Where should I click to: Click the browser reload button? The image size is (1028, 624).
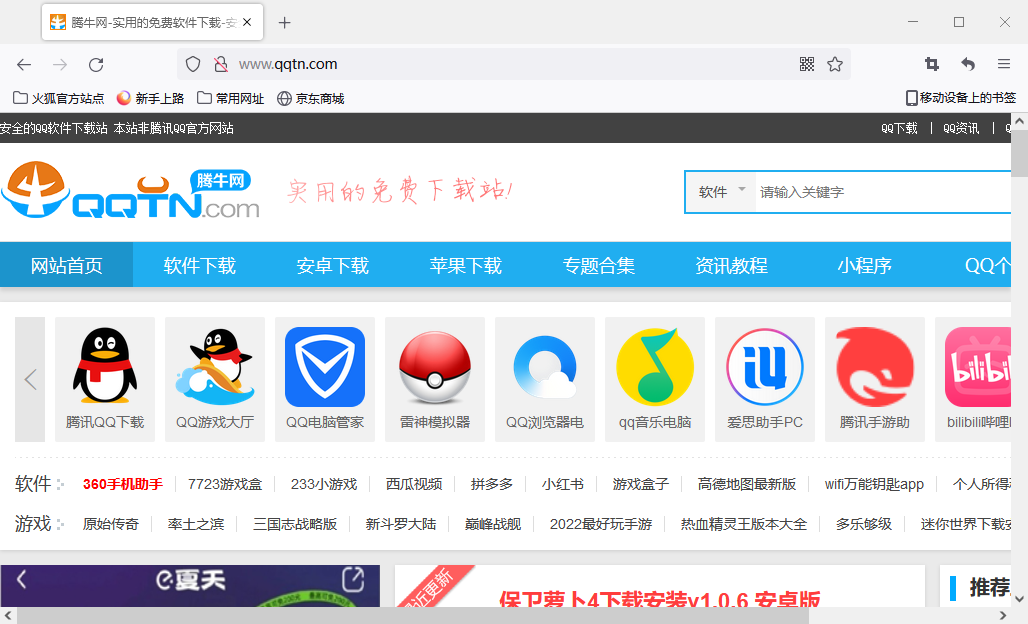96,64
